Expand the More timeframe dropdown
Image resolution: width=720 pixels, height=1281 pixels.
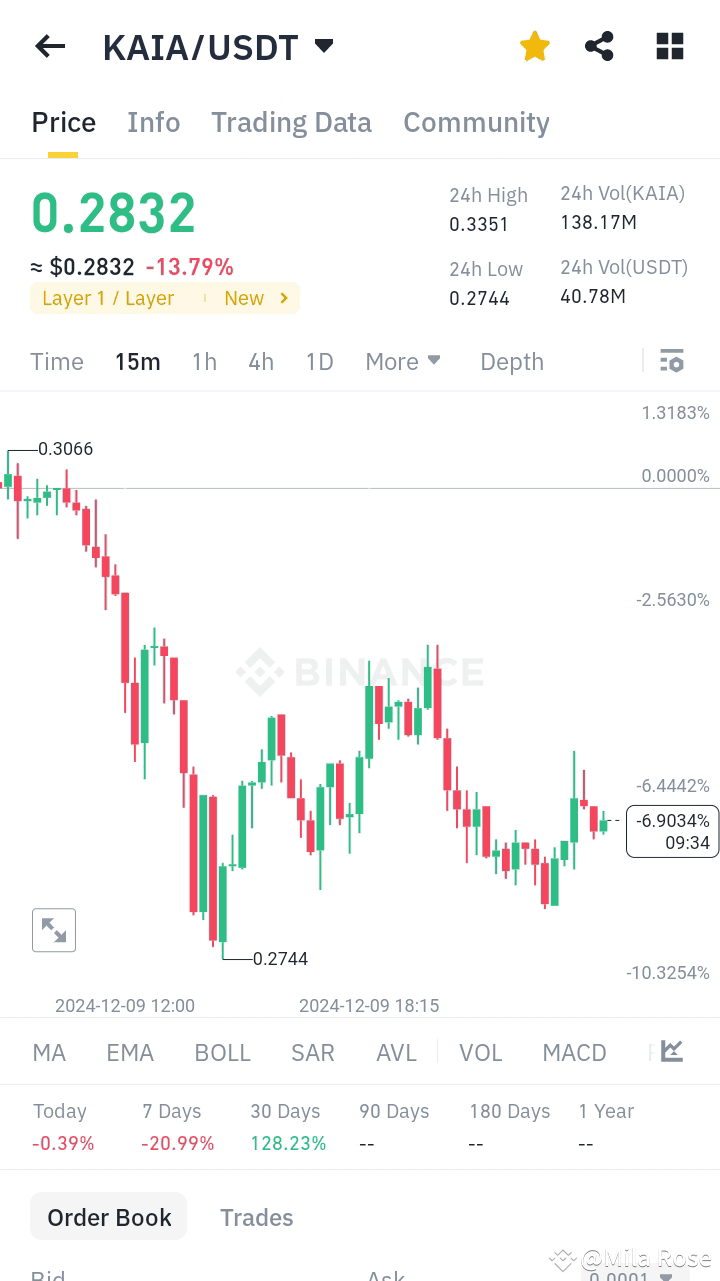403,361
